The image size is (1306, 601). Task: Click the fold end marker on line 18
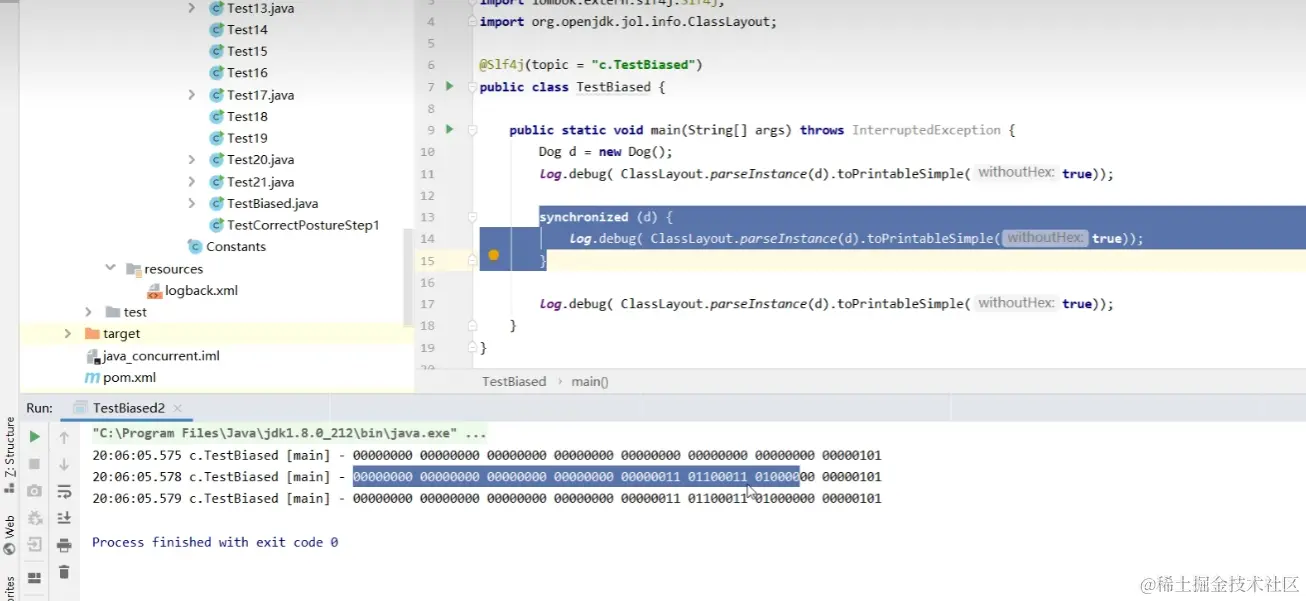pyautogui.click(x=472, y=325)
